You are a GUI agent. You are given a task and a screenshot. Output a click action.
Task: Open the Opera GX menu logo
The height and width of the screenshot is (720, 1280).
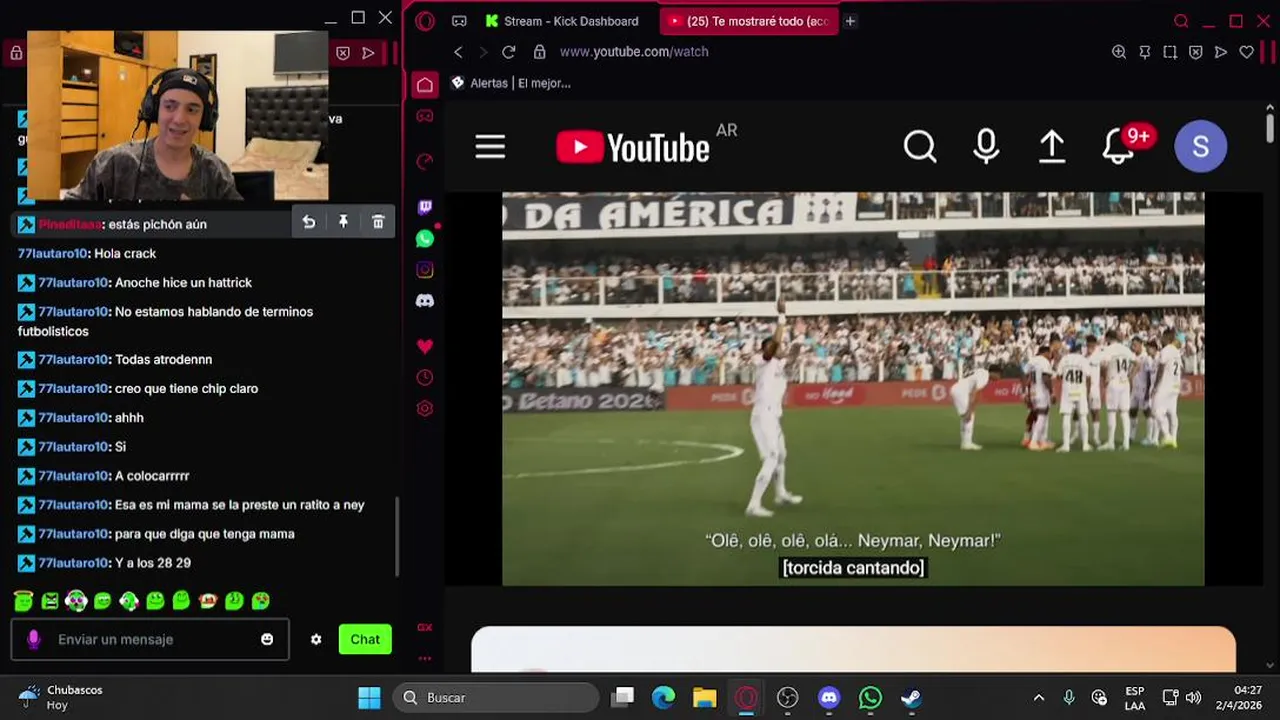[x=425, y=21]
